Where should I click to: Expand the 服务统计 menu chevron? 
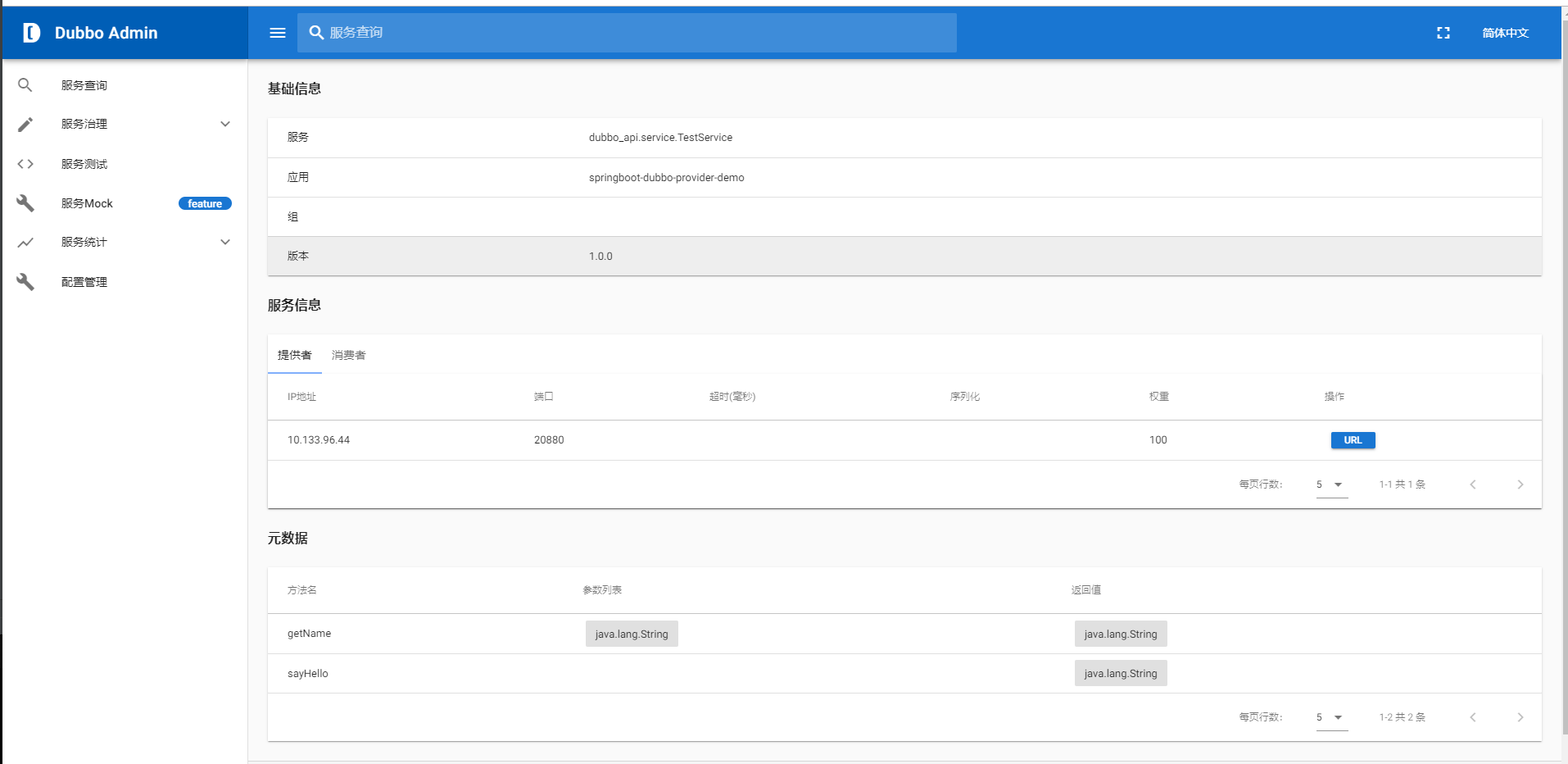tap(225, 243)
